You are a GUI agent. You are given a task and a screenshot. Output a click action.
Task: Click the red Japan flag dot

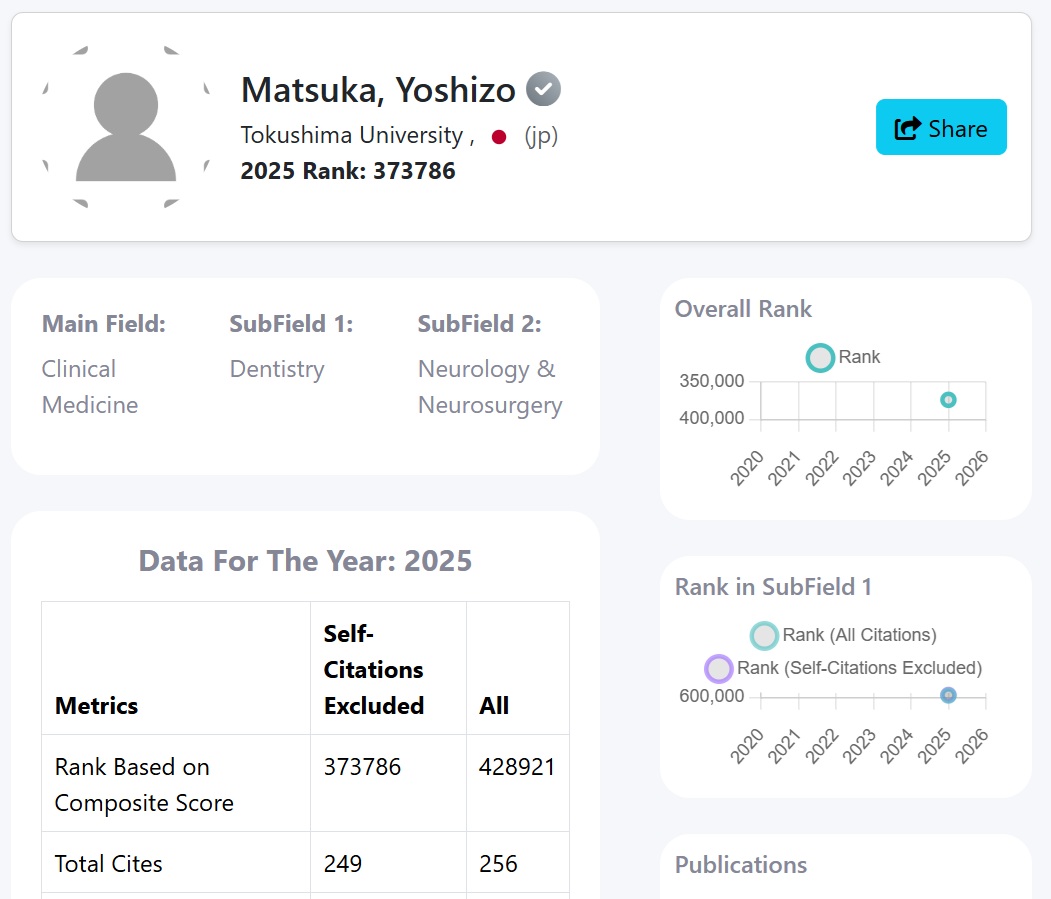[499, 137]
